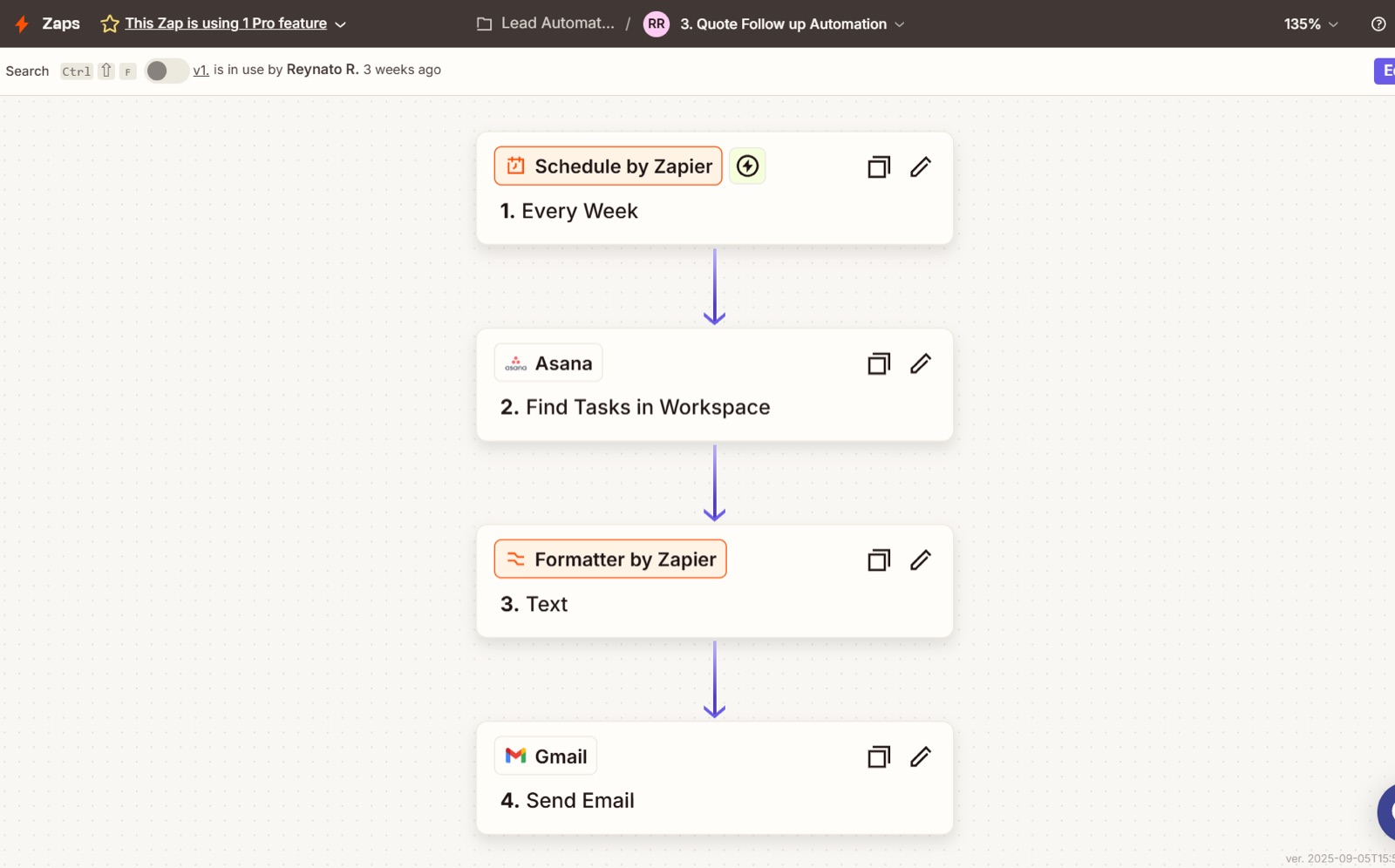
Task: Open the chat bubble at bottom right
Action: click(x=1386, y=812)
